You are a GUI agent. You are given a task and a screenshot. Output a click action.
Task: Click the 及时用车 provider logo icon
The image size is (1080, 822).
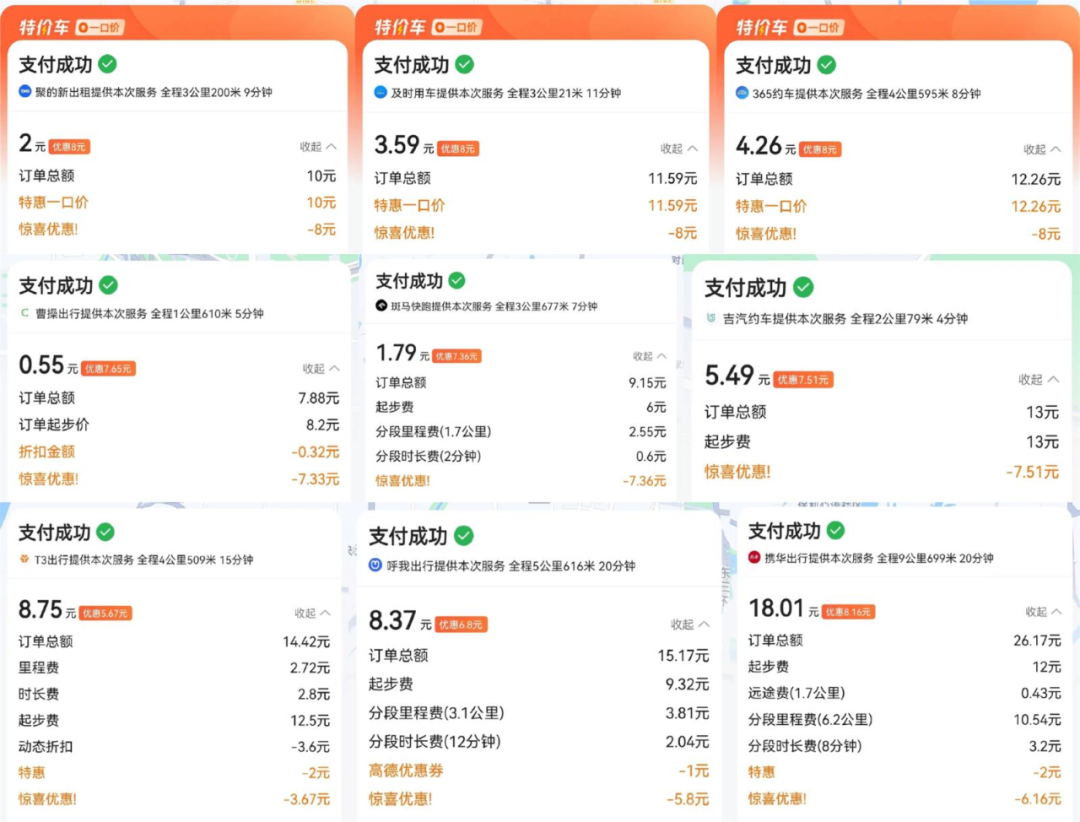click(381, 93)
